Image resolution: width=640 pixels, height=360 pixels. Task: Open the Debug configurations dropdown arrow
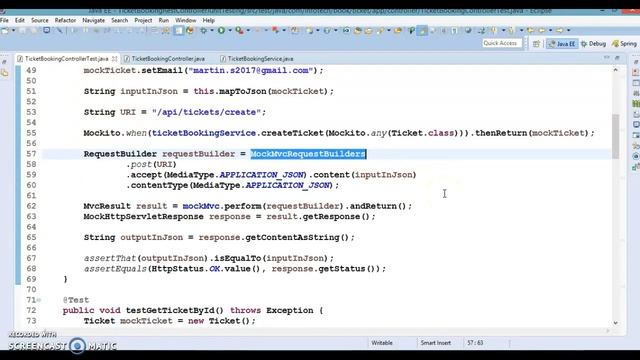coord(211,30)
